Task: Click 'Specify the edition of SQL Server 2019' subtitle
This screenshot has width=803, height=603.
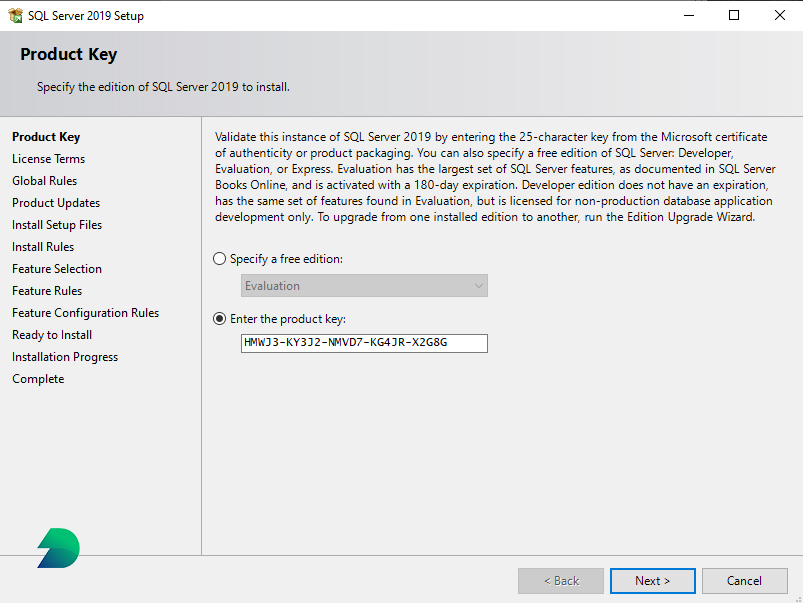Action: tap(163, 87)
